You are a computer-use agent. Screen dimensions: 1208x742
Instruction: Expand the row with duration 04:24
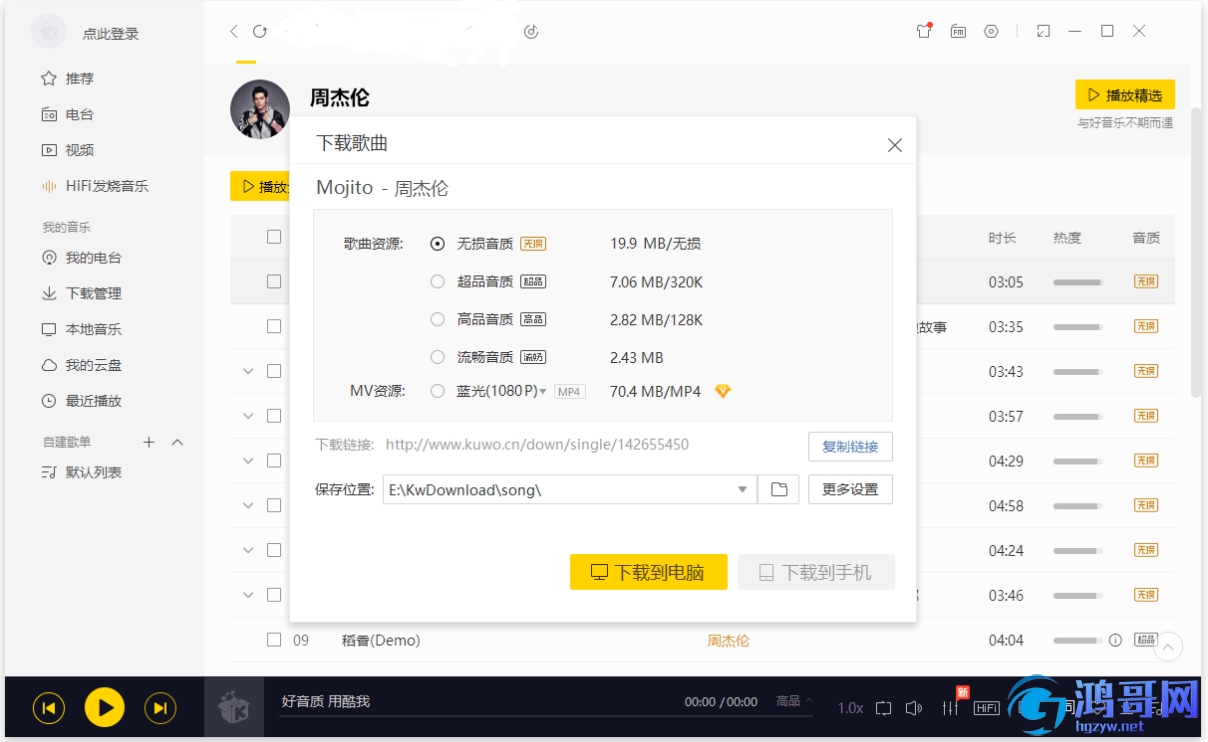(248, 550)
